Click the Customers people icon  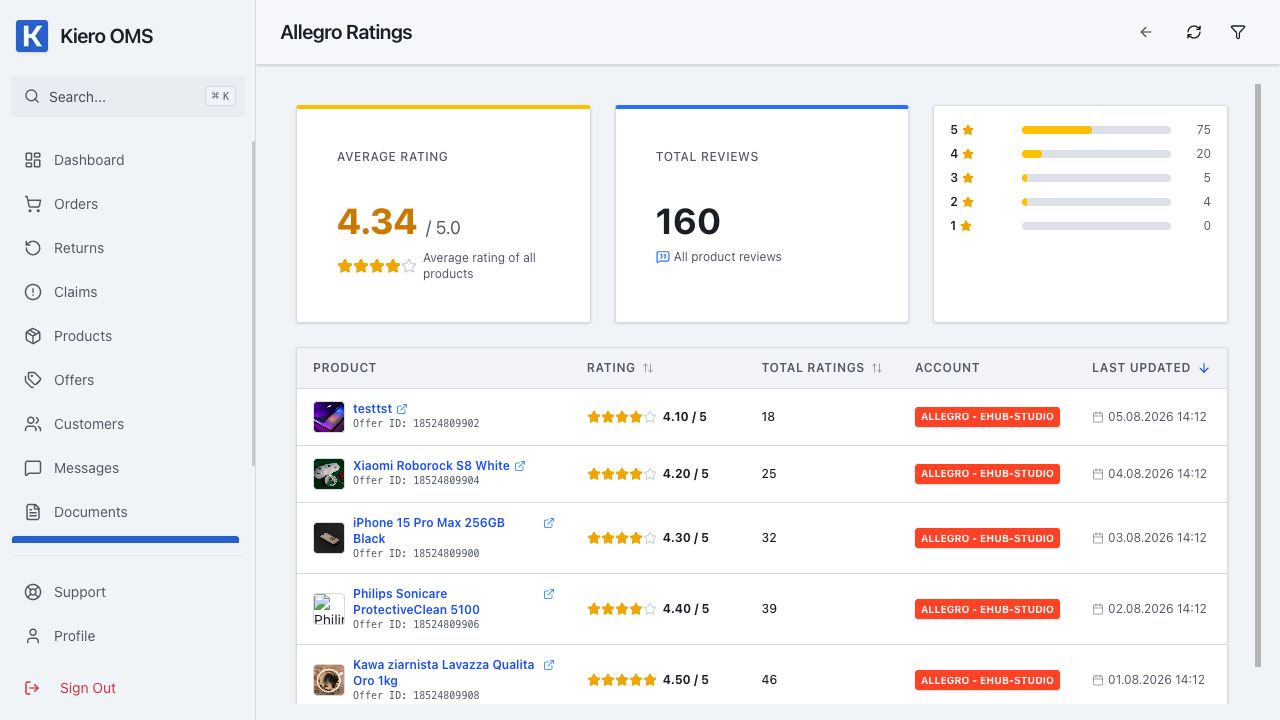coord(33,424)
